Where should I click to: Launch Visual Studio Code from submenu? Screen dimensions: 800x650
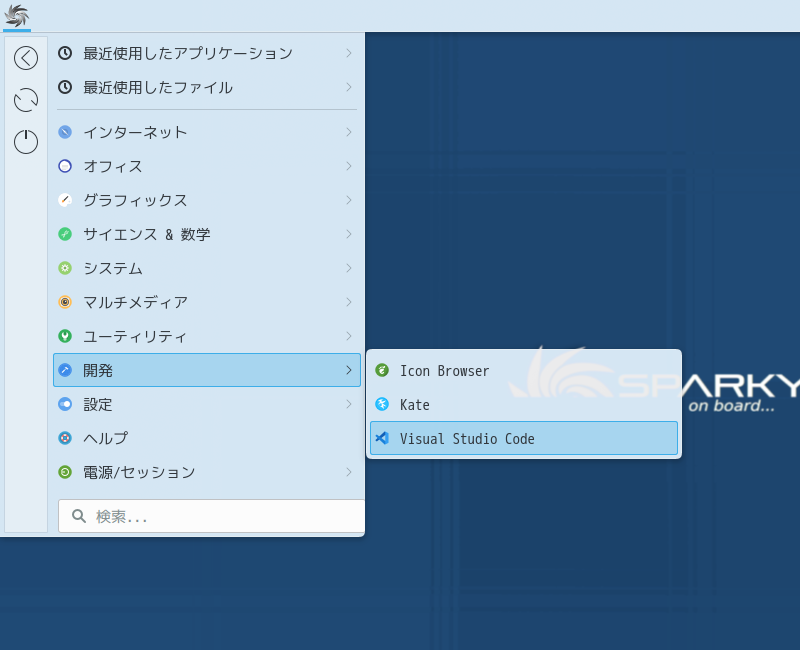click(524, 438)
